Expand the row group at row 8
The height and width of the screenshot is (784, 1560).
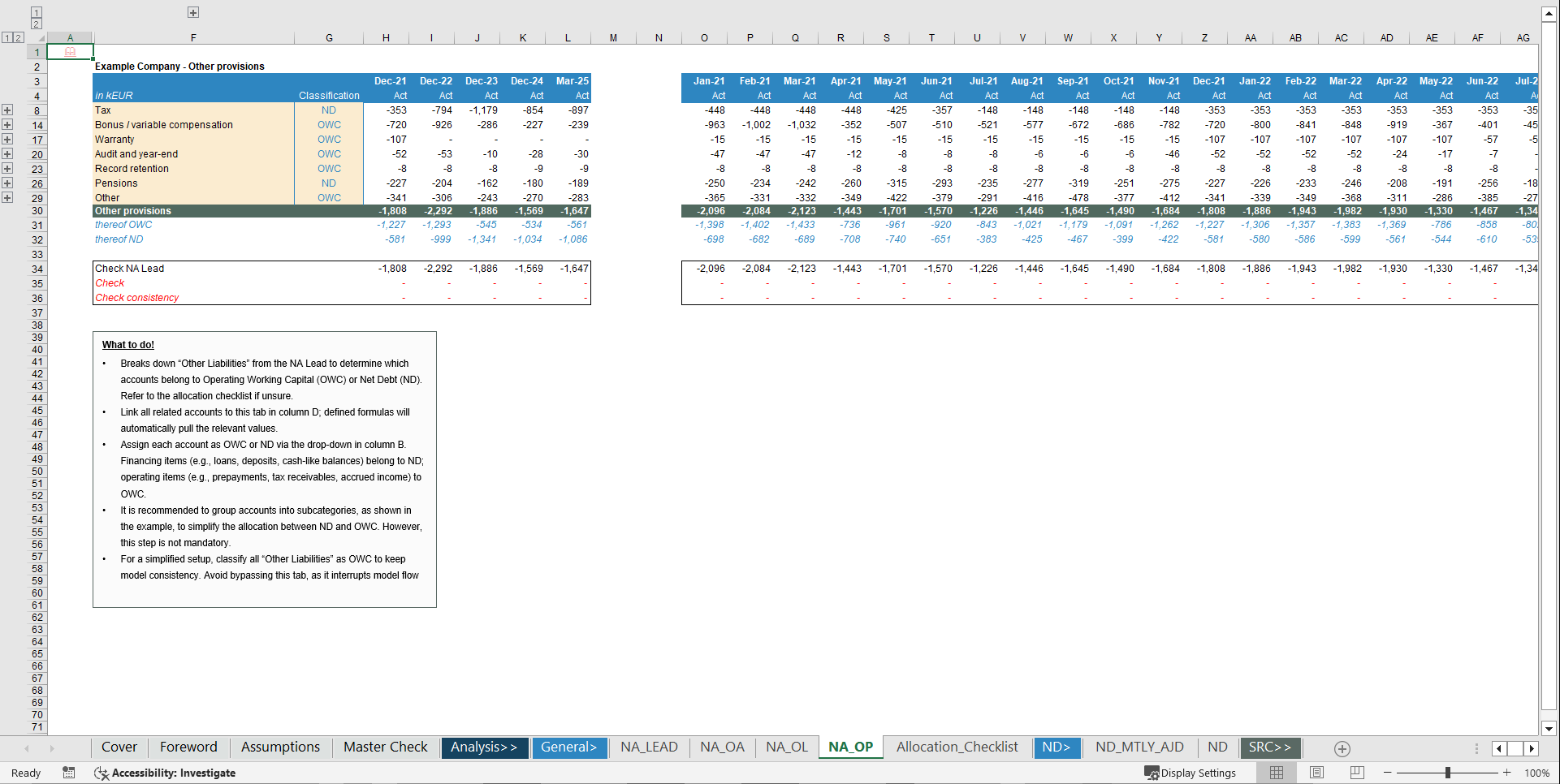coord(7,110)
